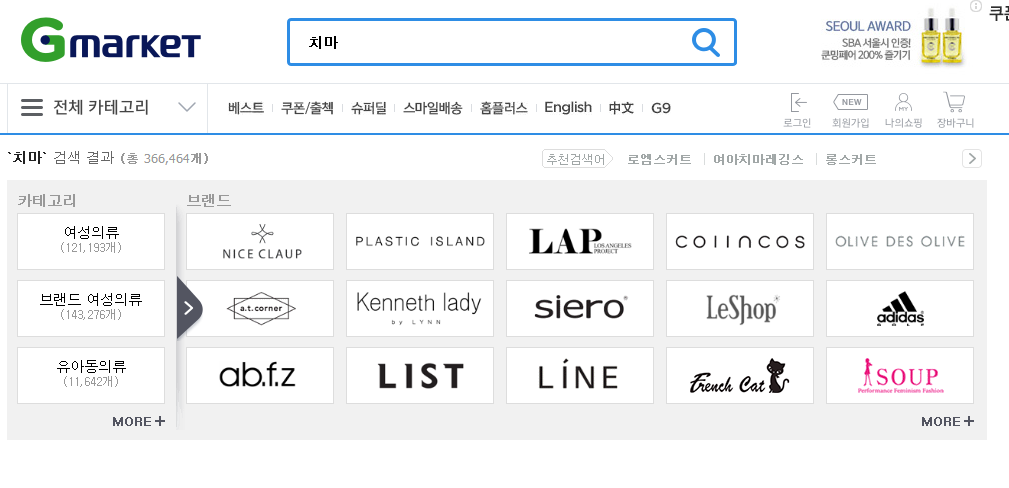The width and height of the screenshot is (1009, 488).
Task: Show more categories with MORE+
Action: point(138,421)
